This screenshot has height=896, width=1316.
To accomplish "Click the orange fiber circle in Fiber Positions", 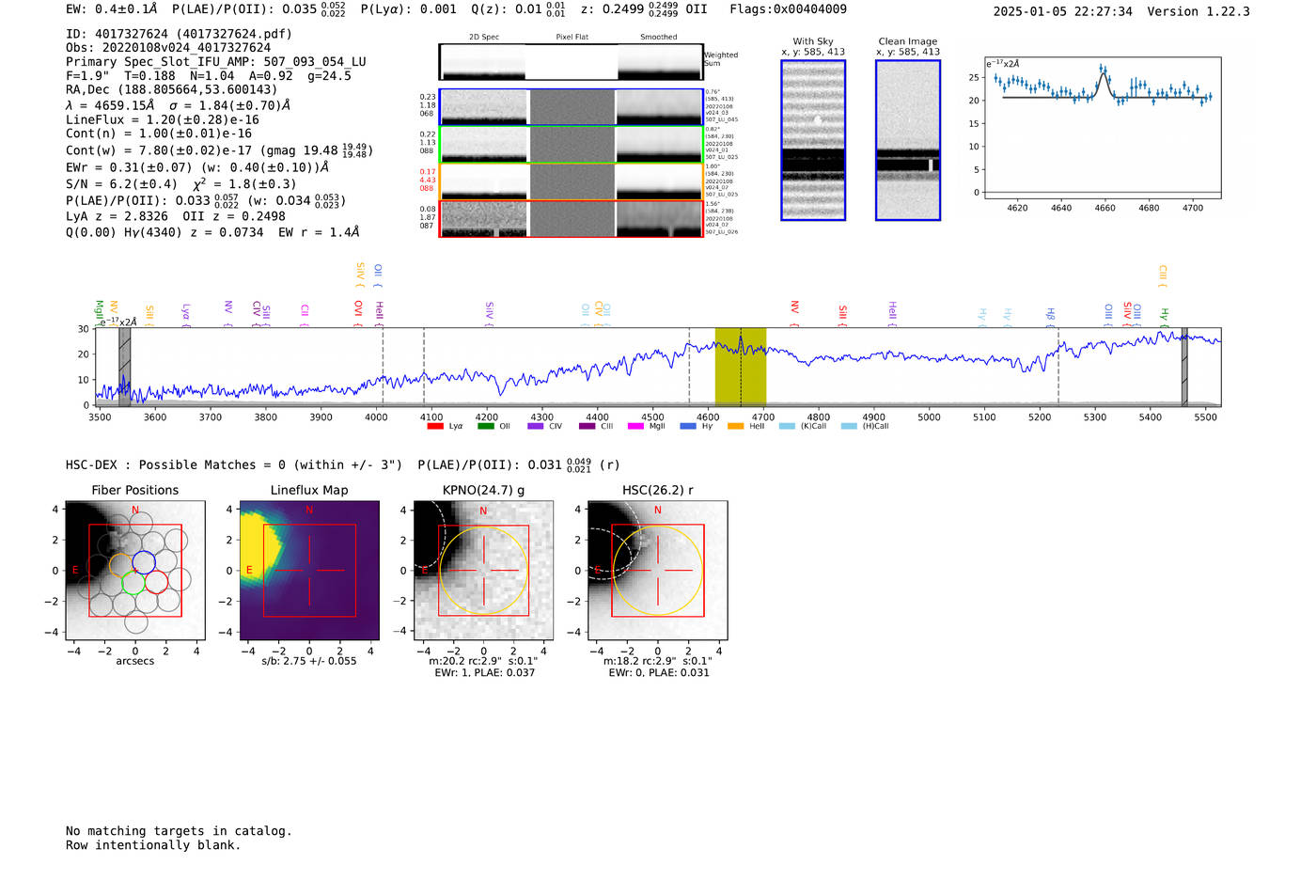I will click(x=121, y=564).
